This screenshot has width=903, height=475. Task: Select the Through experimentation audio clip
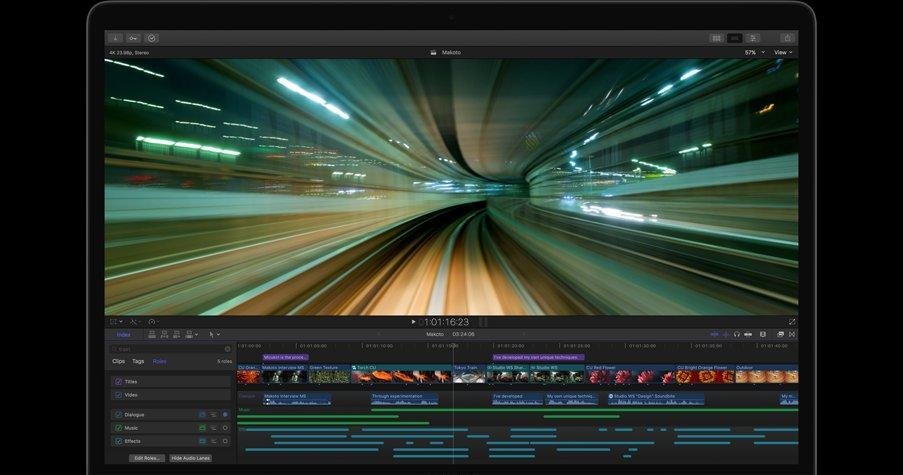coord(405,399)
